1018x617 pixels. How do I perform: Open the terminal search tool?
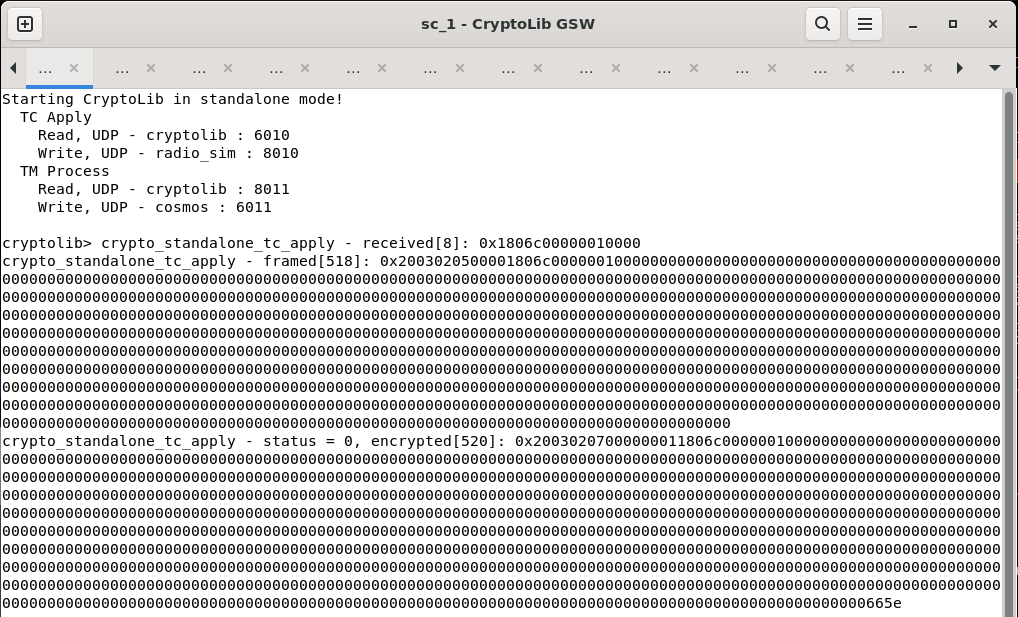pos(823,24)
